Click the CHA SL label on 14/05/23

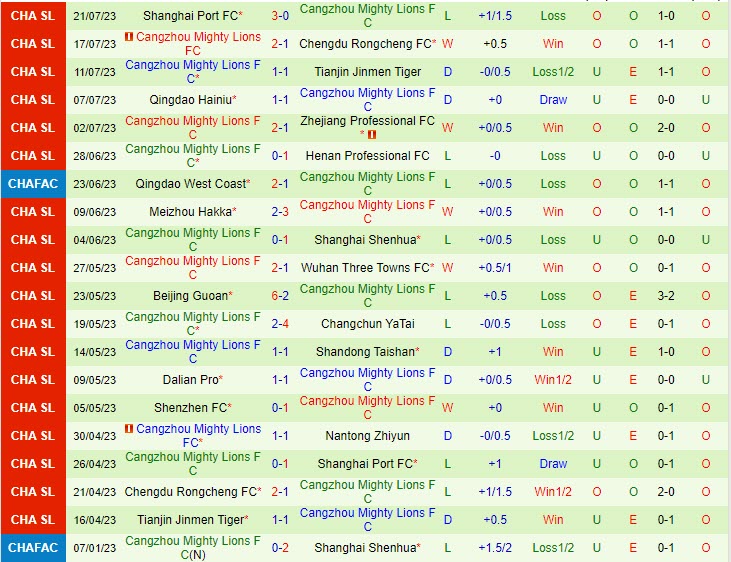[x=33, y=352]
